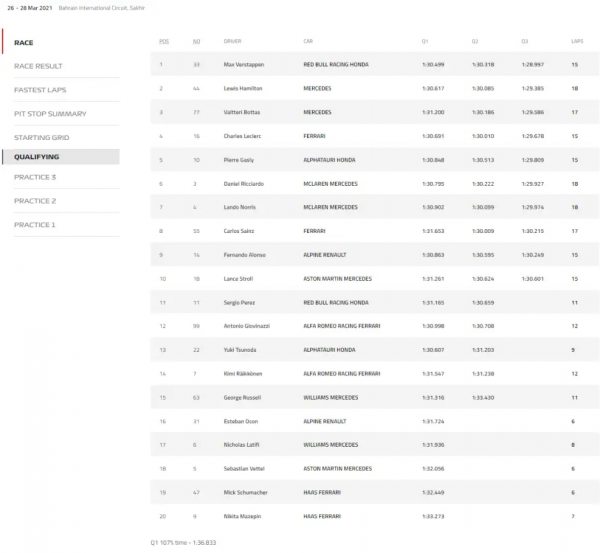Click Valtteri Bottas in the table
The height and width of the screenshot is (553, 600).
tap(242, 112)
